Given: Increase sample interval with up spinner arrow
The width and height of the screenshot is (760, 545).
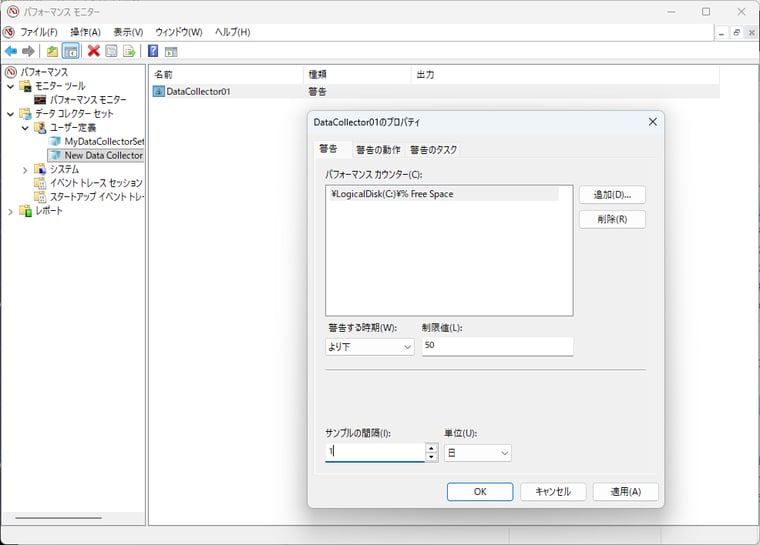Looking at the screenshot, I should [x=431, y=448].
